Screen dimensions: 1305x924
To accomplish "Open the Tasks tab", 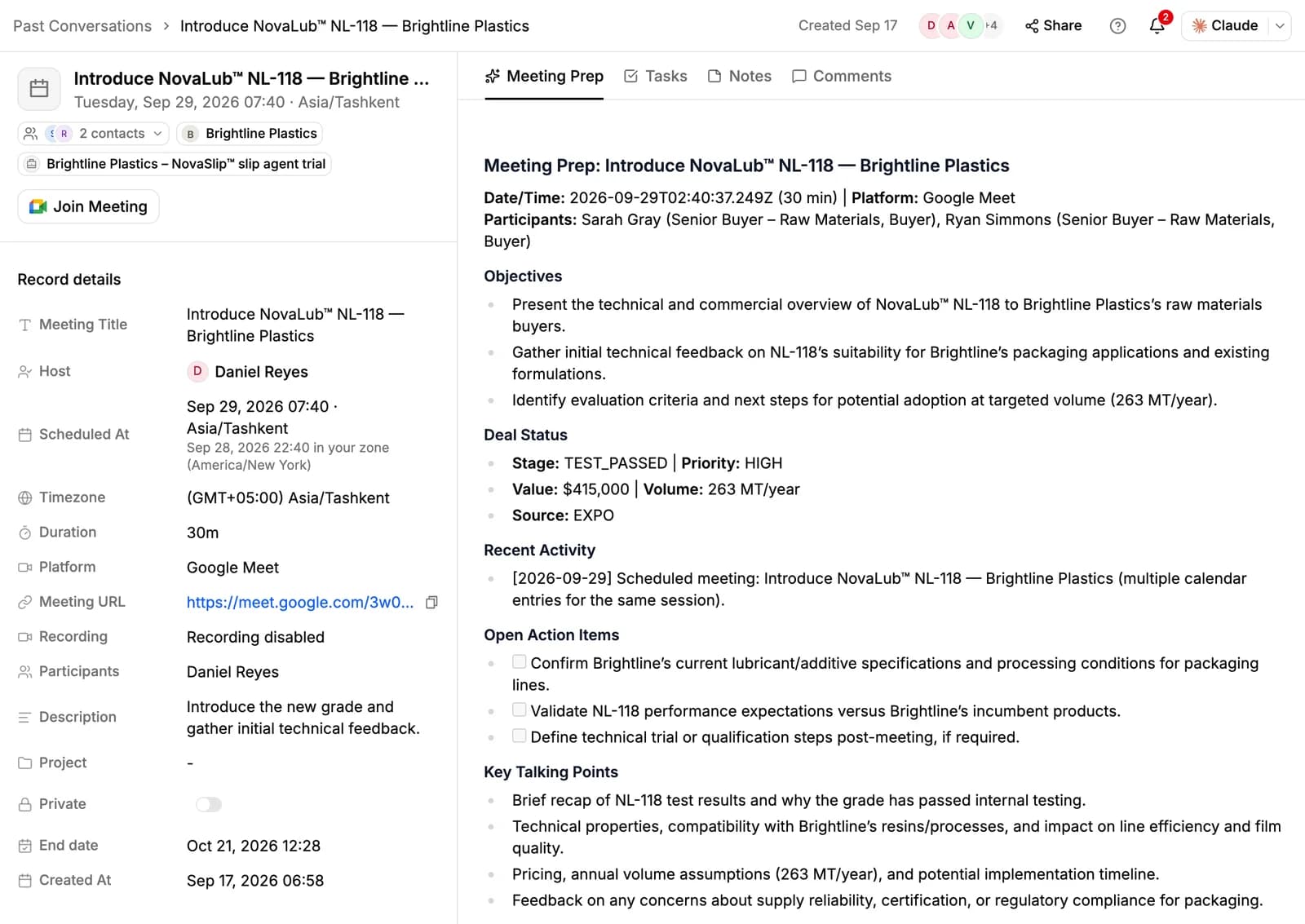I will point(656,76).
